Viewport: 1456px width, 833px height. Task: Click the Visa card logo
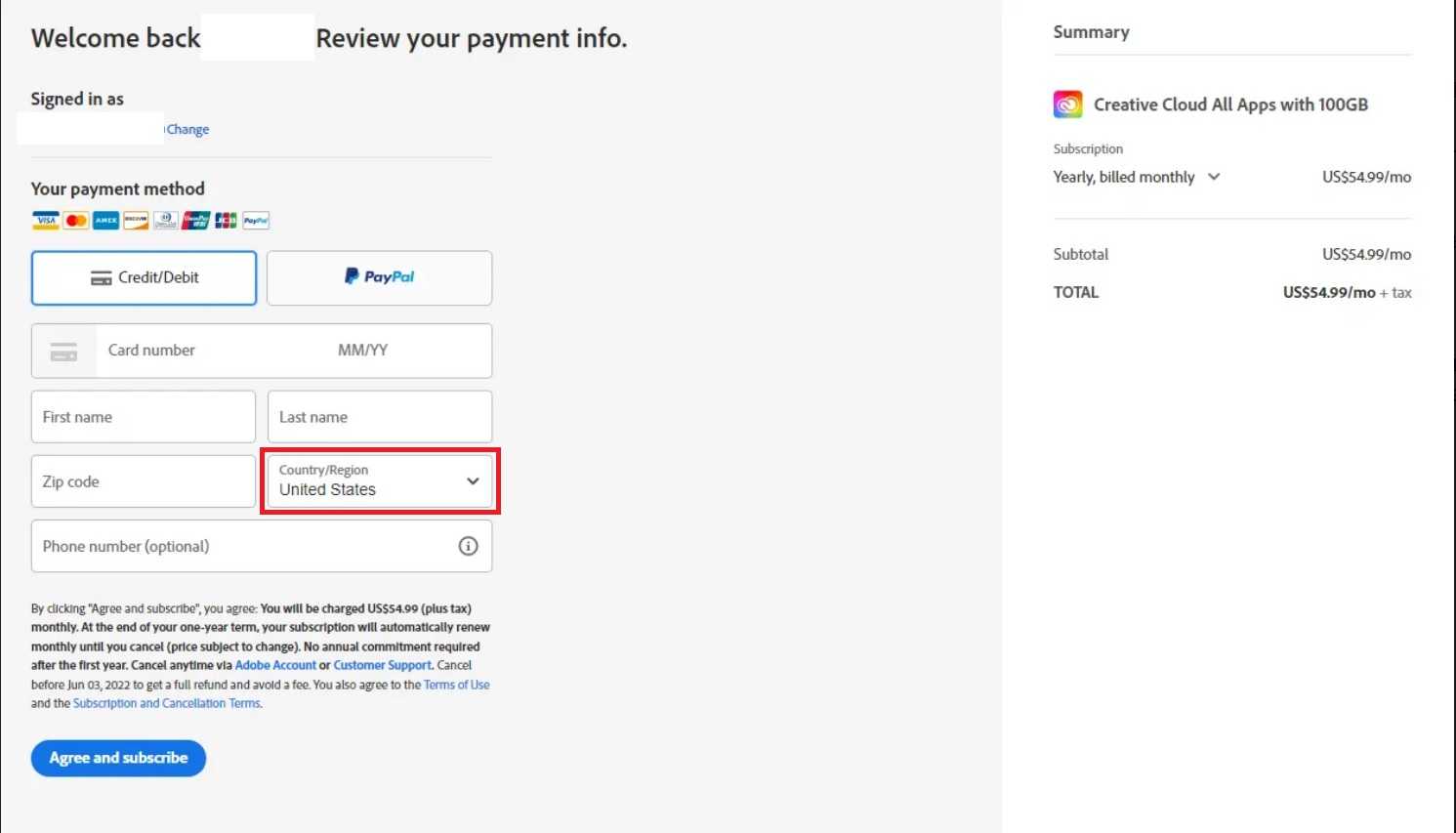45,221
